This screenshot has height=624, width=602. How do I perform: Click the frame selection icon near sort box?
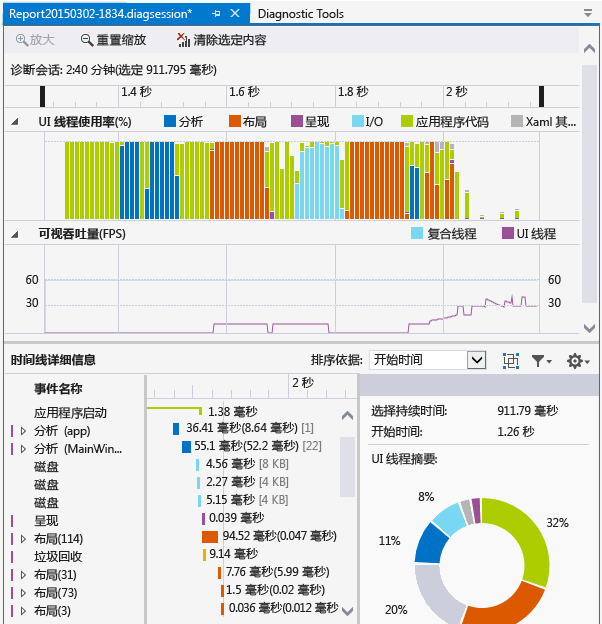(510, 361)
